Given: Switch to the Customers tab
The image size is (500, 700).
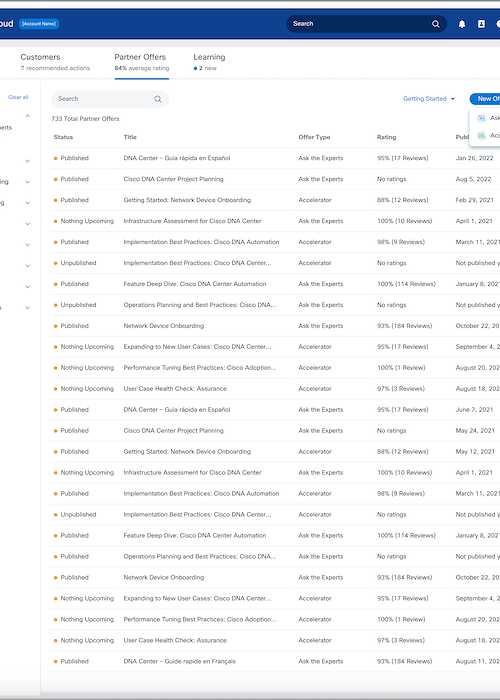Looking at the screenshot, I should 55,62.
